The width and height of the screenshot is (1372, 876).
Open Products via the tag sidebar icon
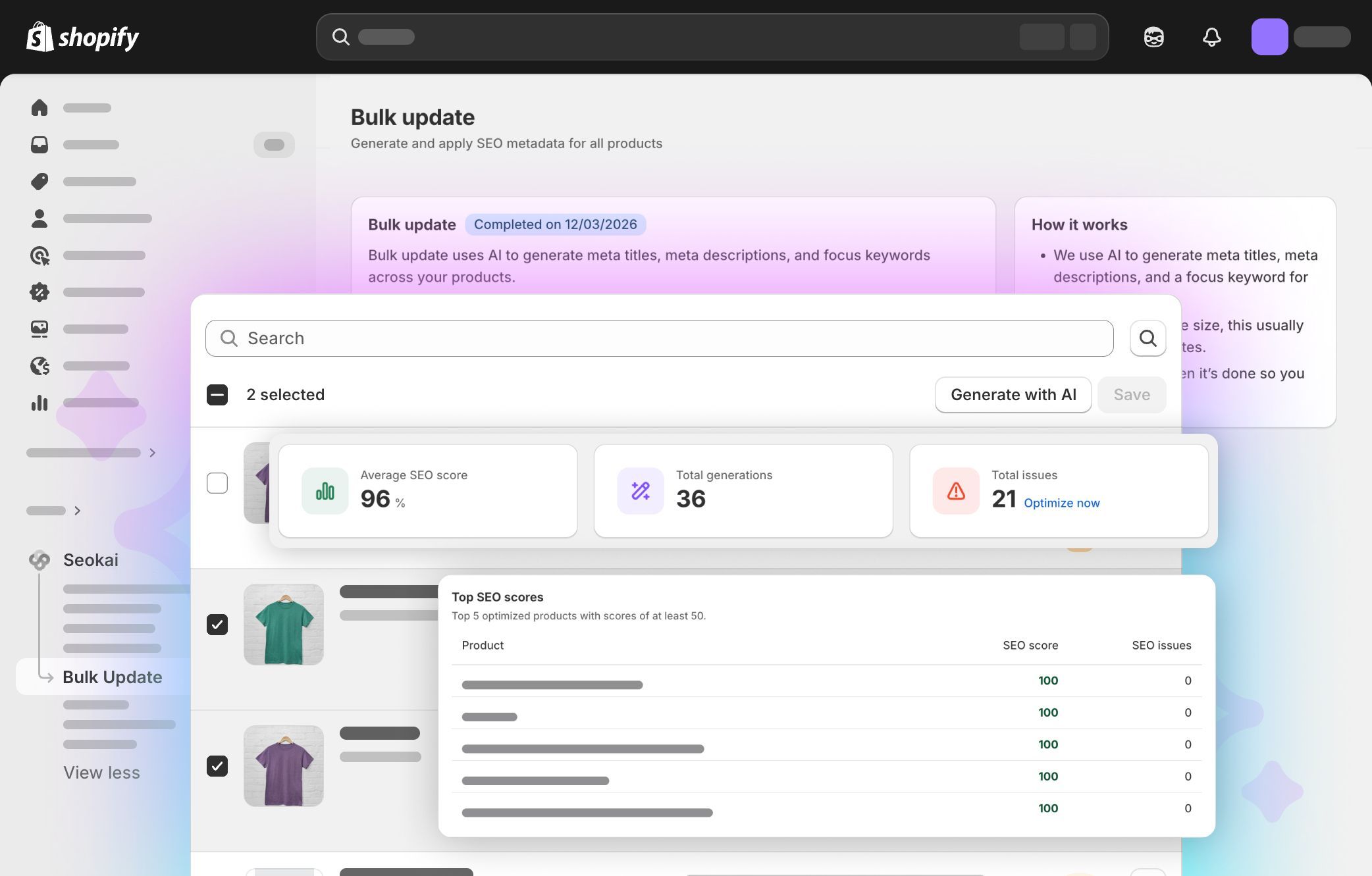coord(40,181)
